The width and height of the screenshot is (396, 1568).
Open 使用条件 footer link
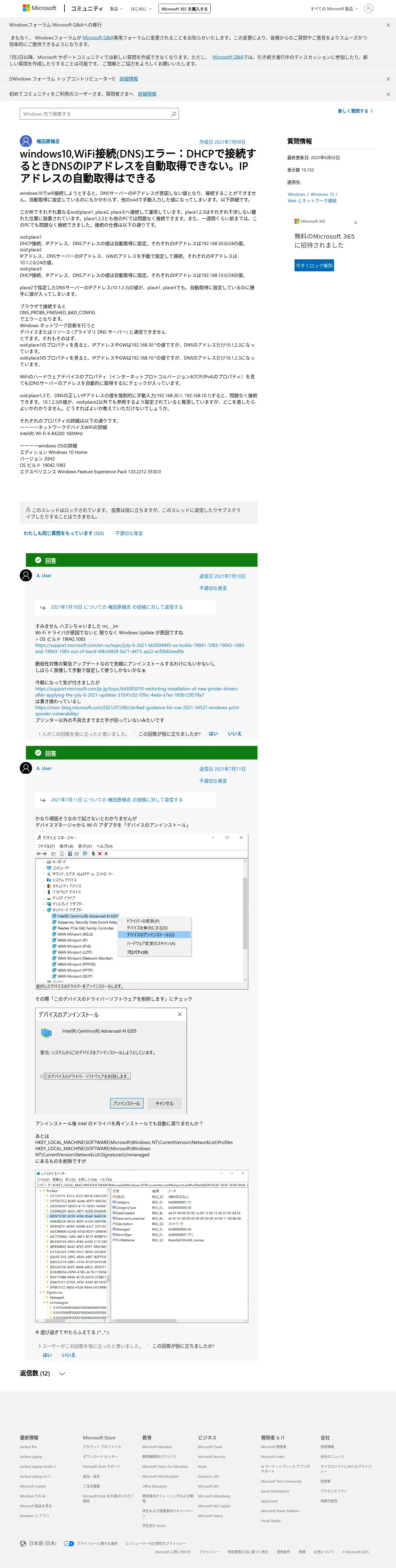[x=283, y=1552]
